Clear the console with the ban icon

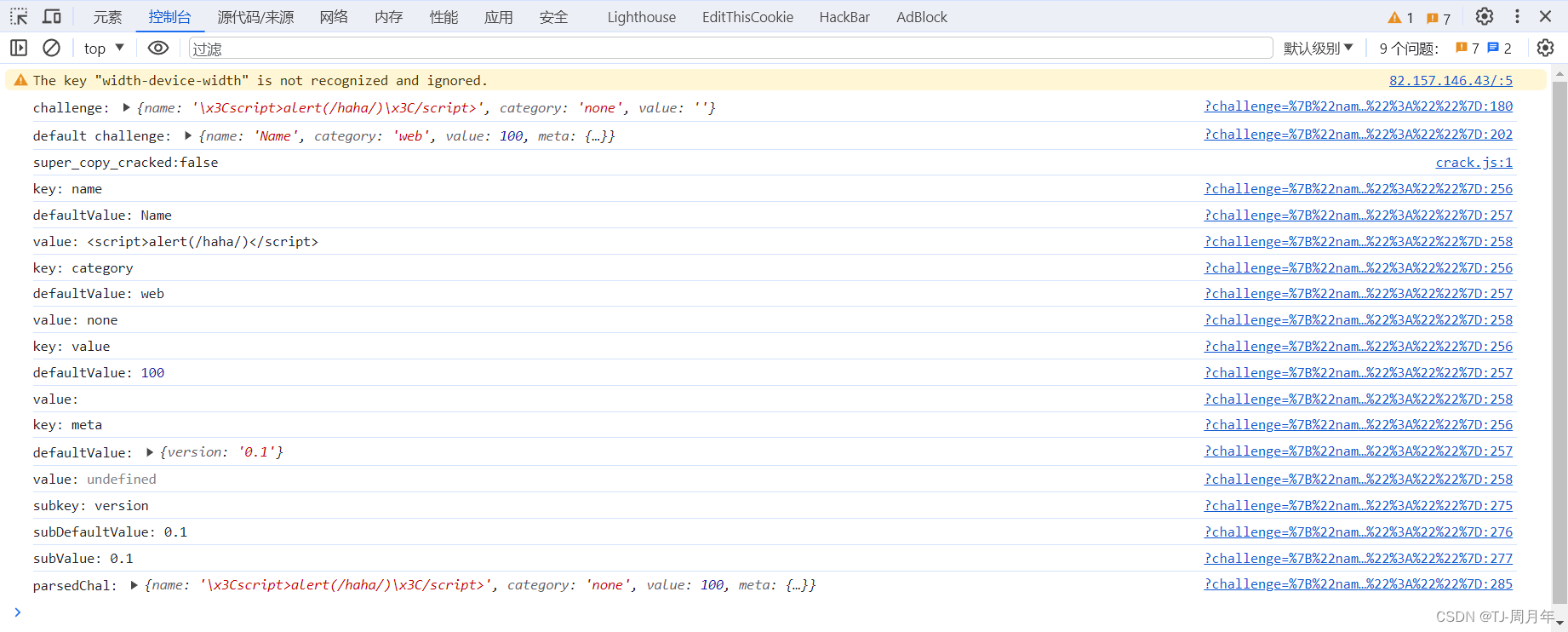51,48
